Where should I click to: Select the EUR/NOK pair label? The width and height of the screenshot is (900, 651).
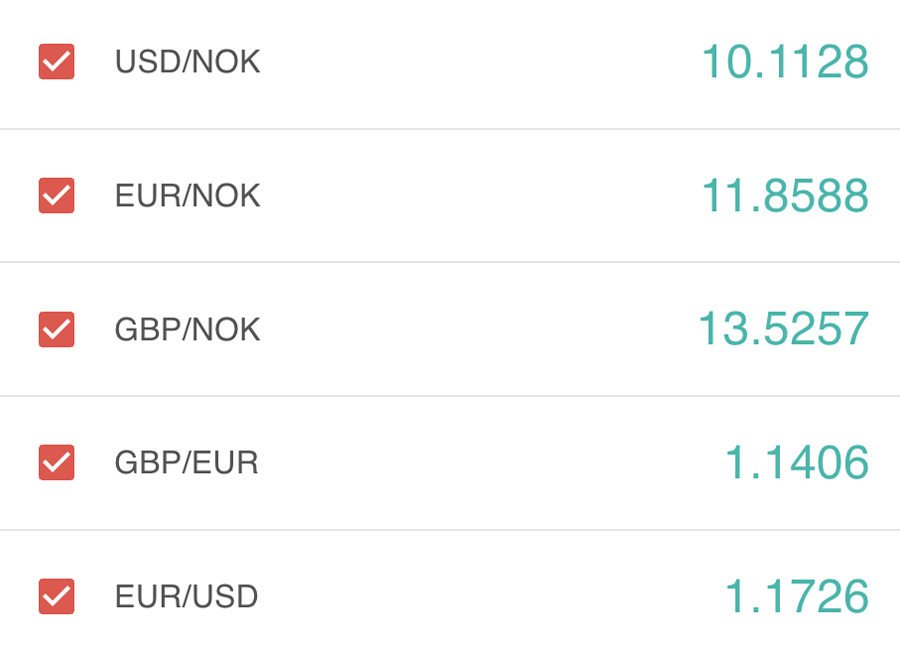pos(187,195)
